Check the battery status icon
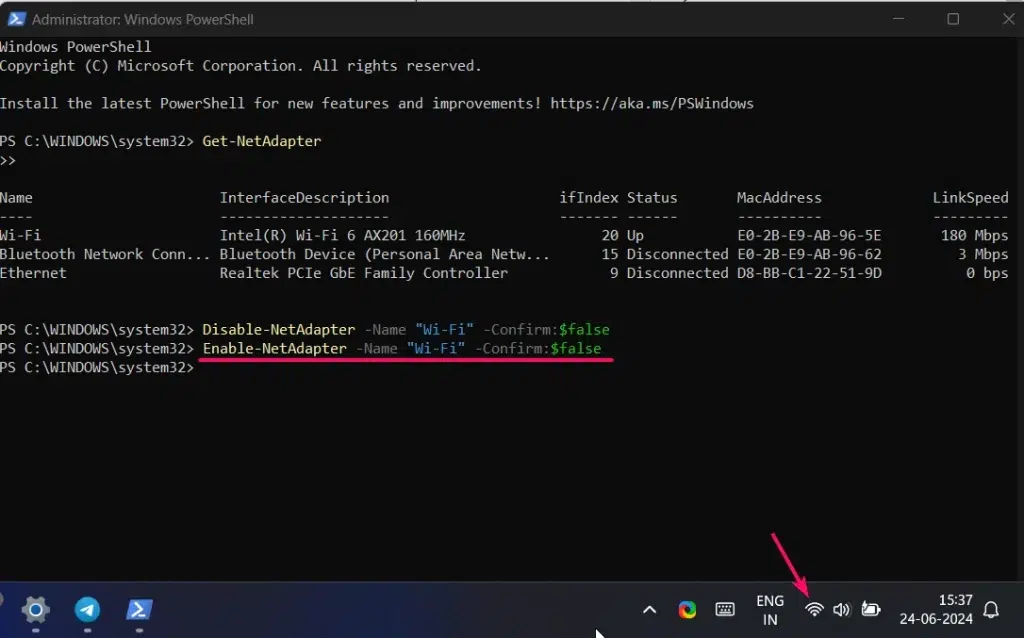This screenshot has height=638, width=1024. 871,610
